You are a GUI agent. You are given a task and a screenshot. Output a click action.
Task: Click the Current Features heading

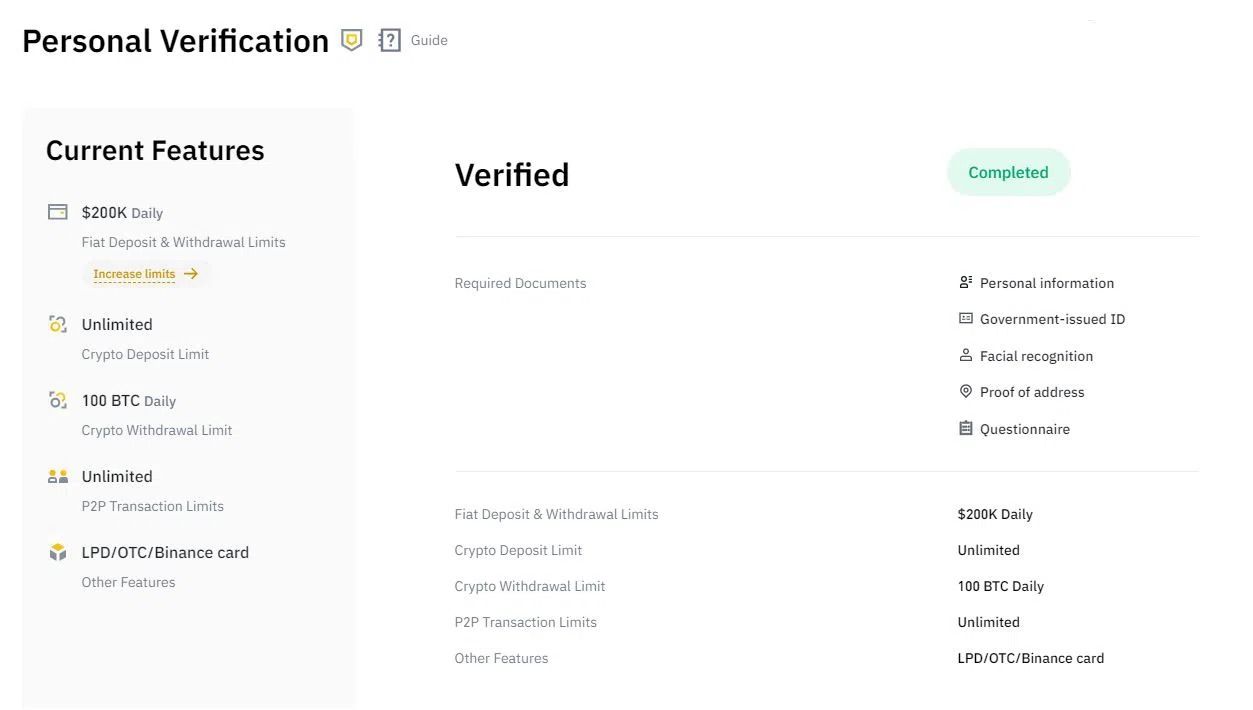pos(155,151)
